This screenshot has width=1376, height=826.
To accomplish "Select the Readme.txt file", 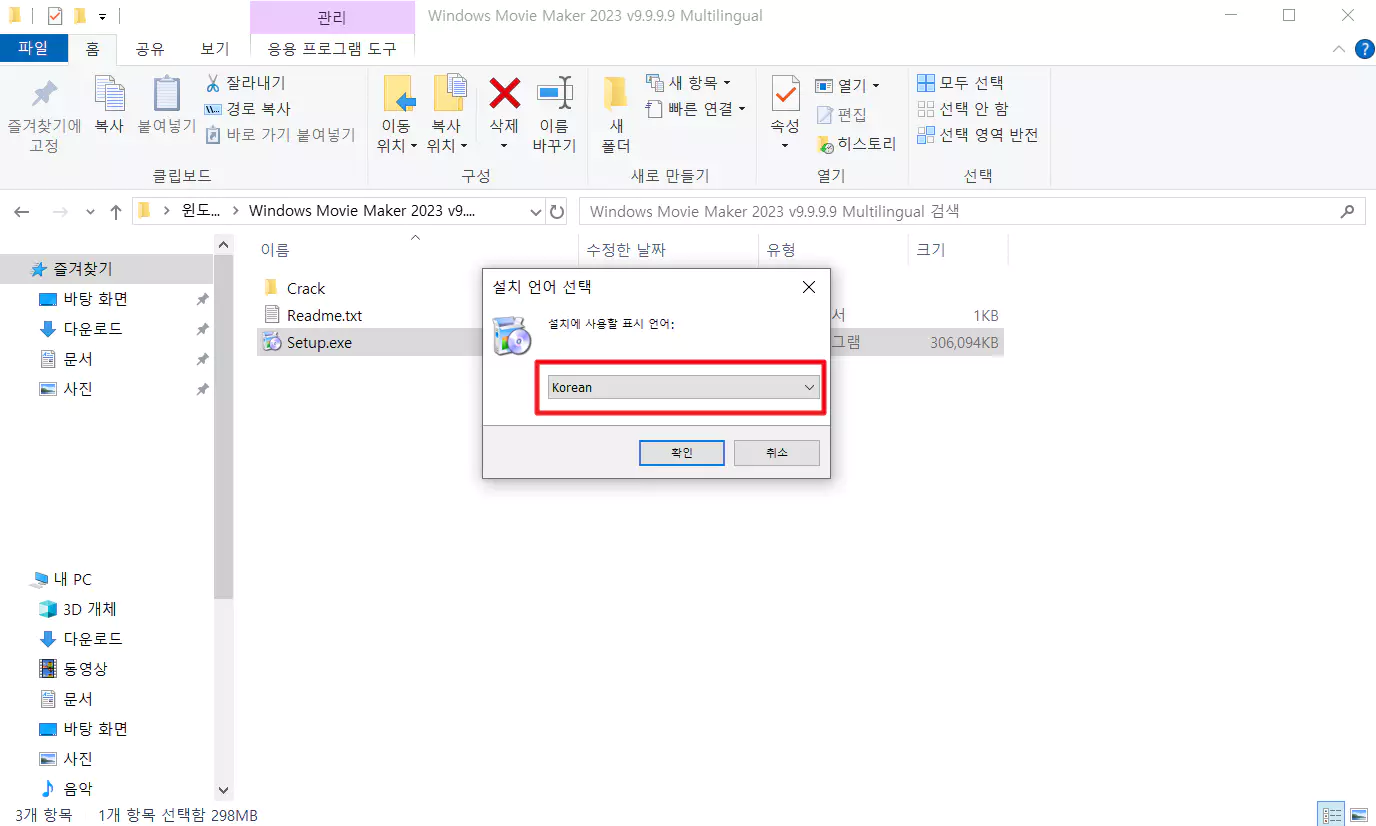I will 324,315.
